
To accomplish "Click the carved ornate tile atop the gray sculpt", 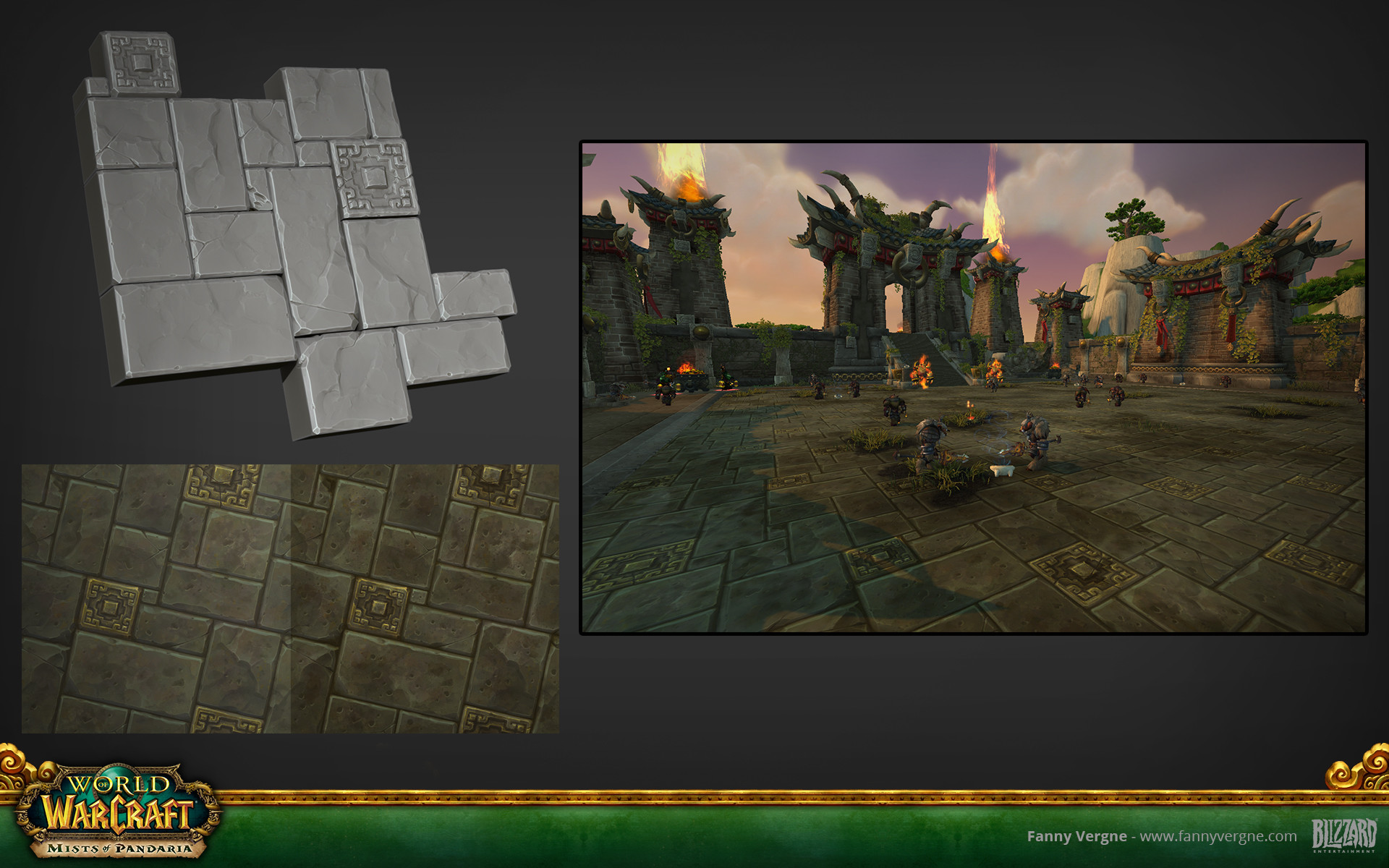I will 142,63.
